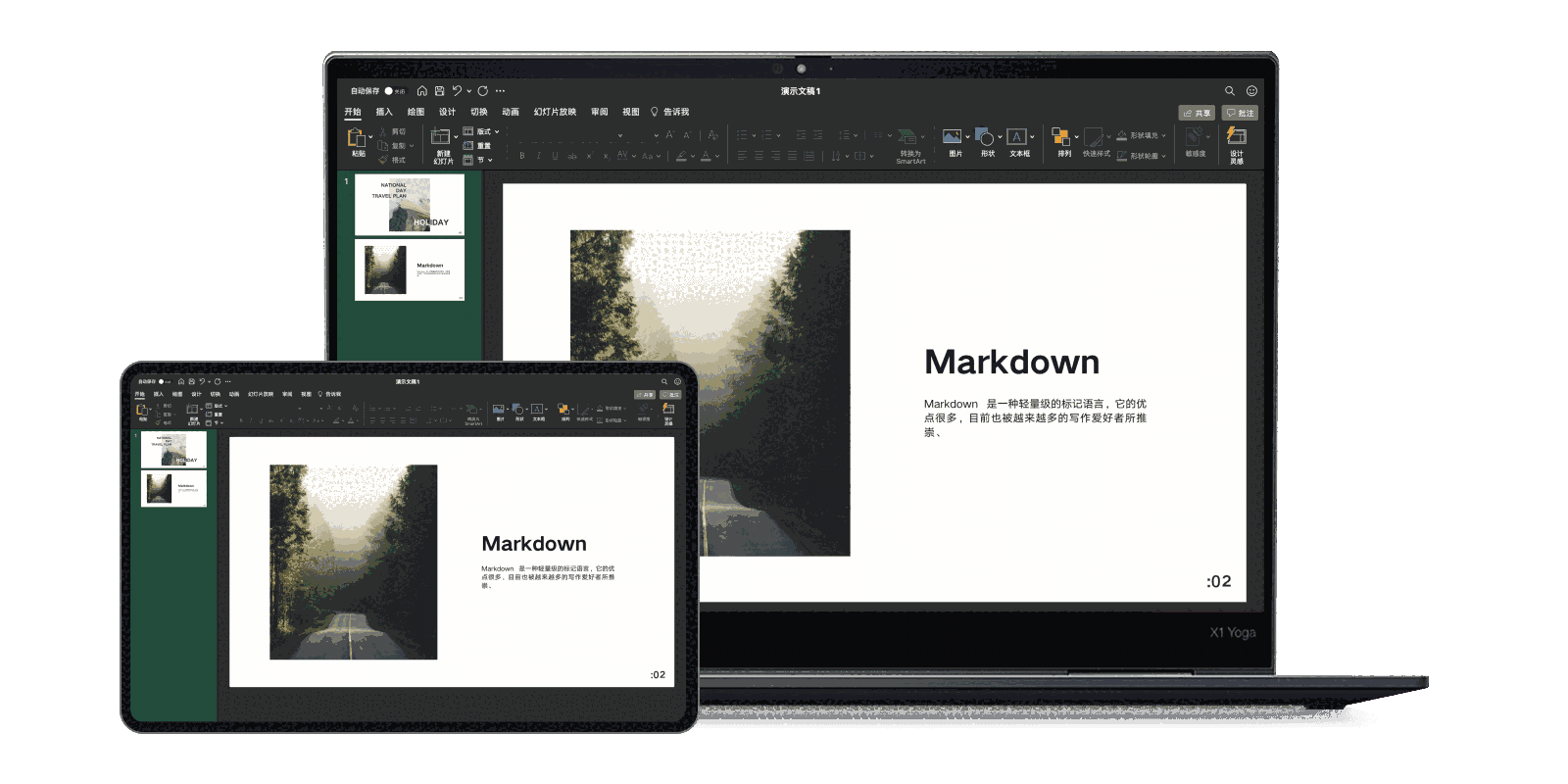The width and height of the screenshot is (1568, 784).
Task: Click the 设计灵感 design ideas icon on the laptop
Action: pos(1237,136)
